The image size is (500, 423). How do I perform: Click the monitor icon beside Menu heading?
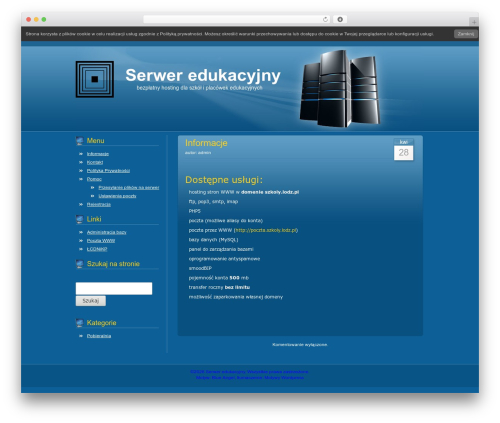tap(79, 141)
